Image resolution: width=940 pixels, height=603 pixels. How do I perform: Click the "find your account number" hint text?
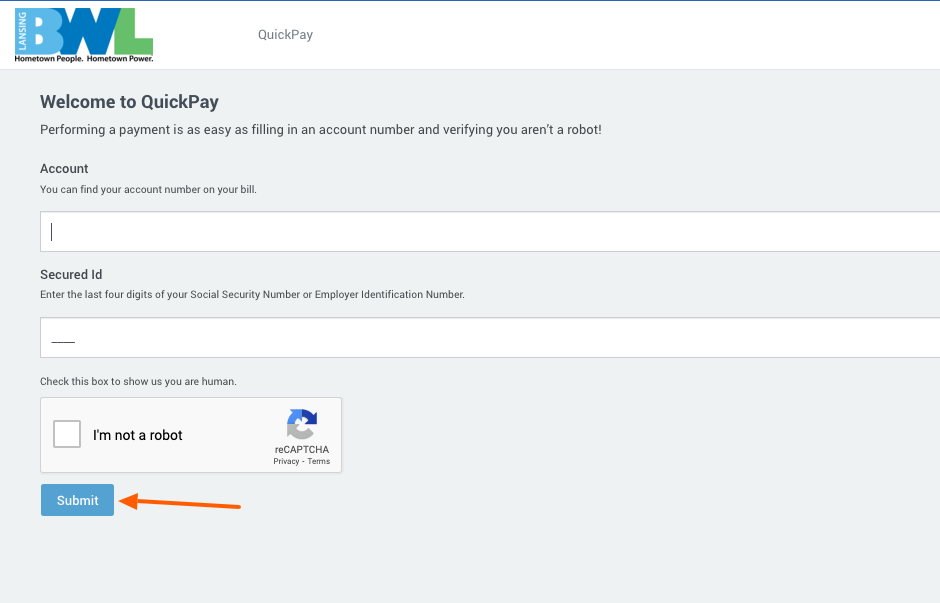pyautogui.click(x=148, y=189)
